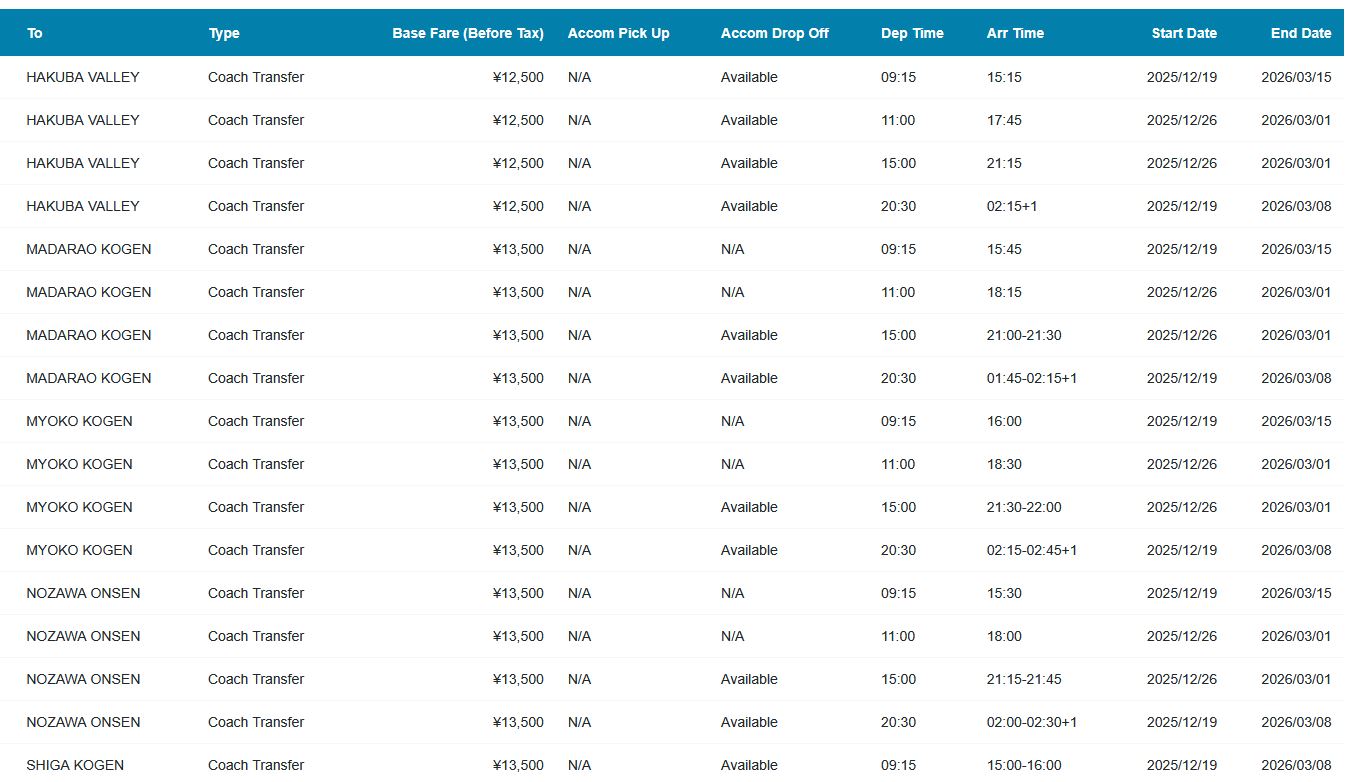The height and width of the screenshot is (782, 1346).
Task: Click arrival window 21:00-21:30
Action: [x=1024, y=335]
